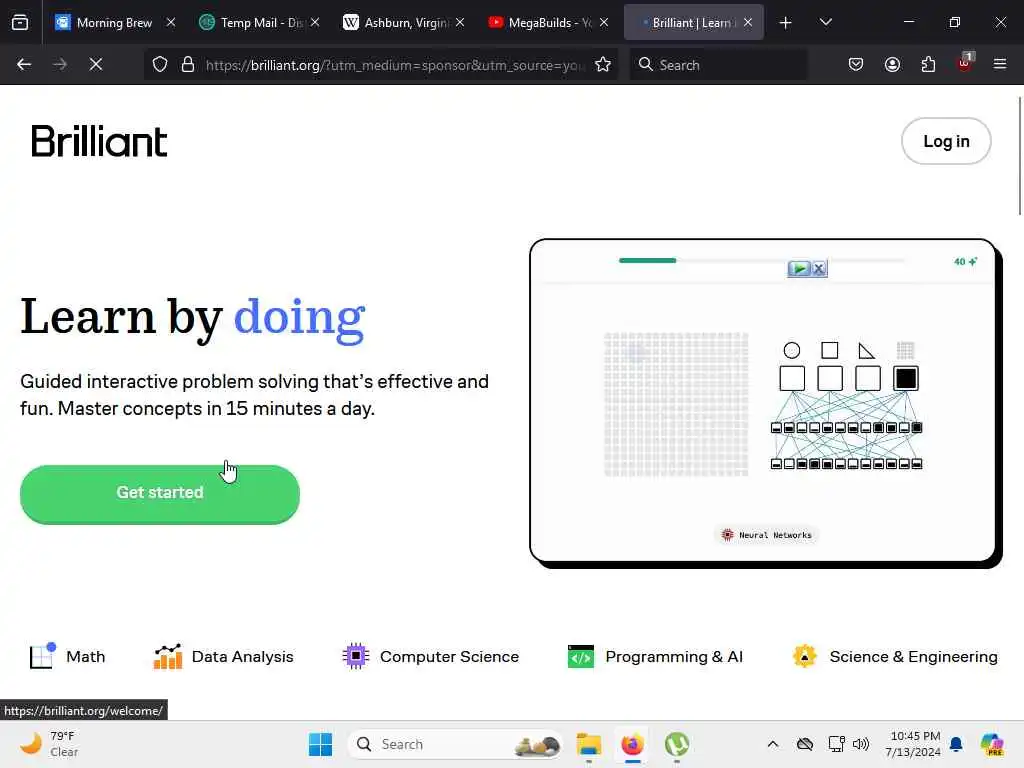Click the Computer Science chip icon
The height and width of the screenshot is (768, 1024).
pyautogui.click(x=356, y=656)
